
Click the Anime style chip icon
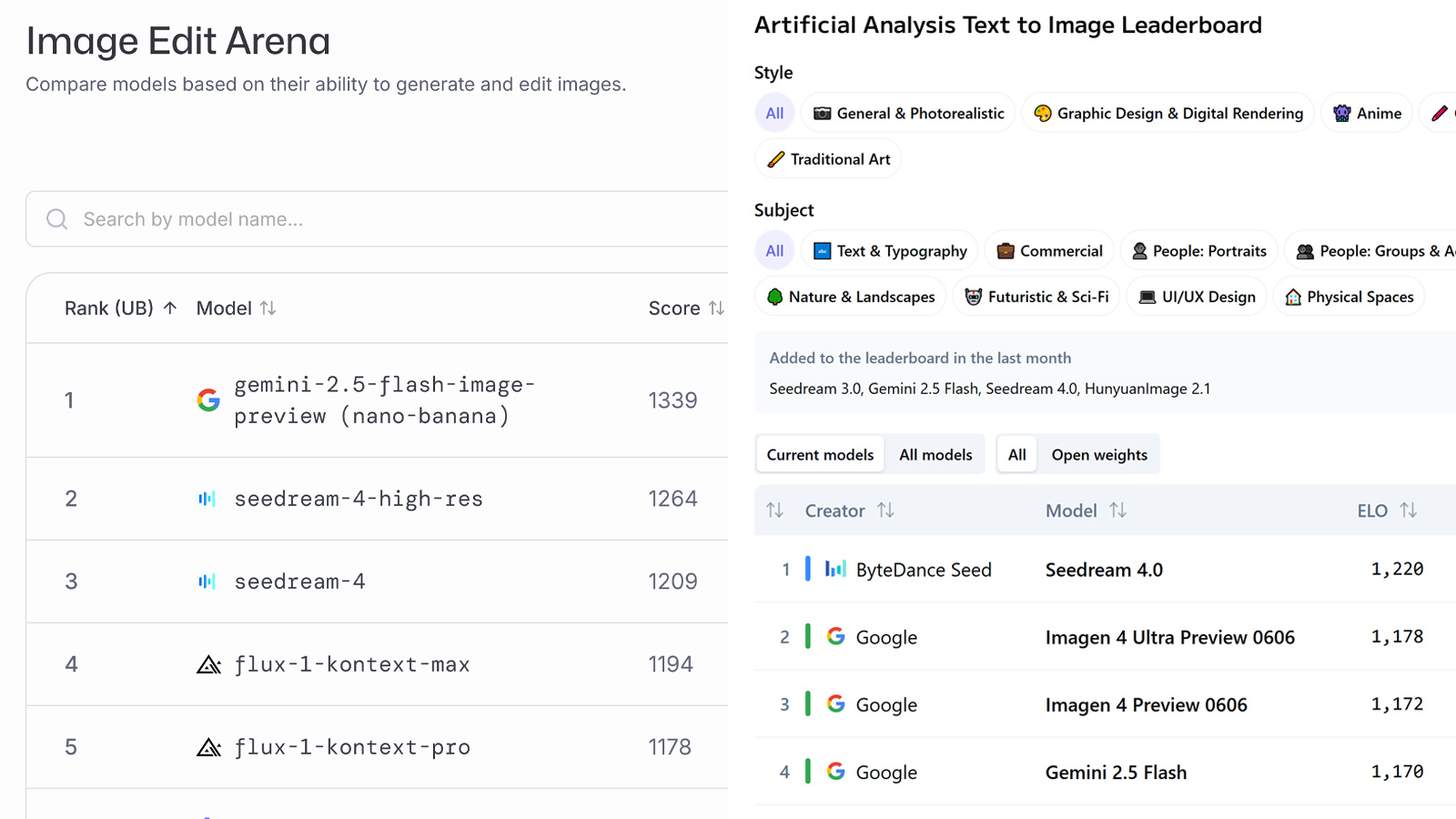(x=1341, y=114)
